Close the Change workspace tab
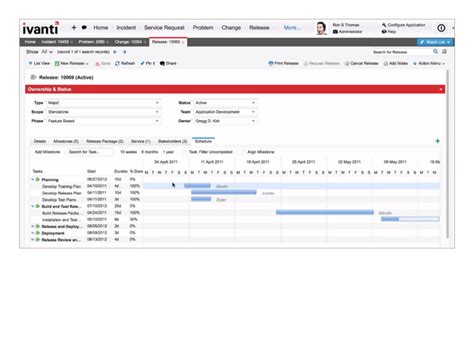 (145, 42)
